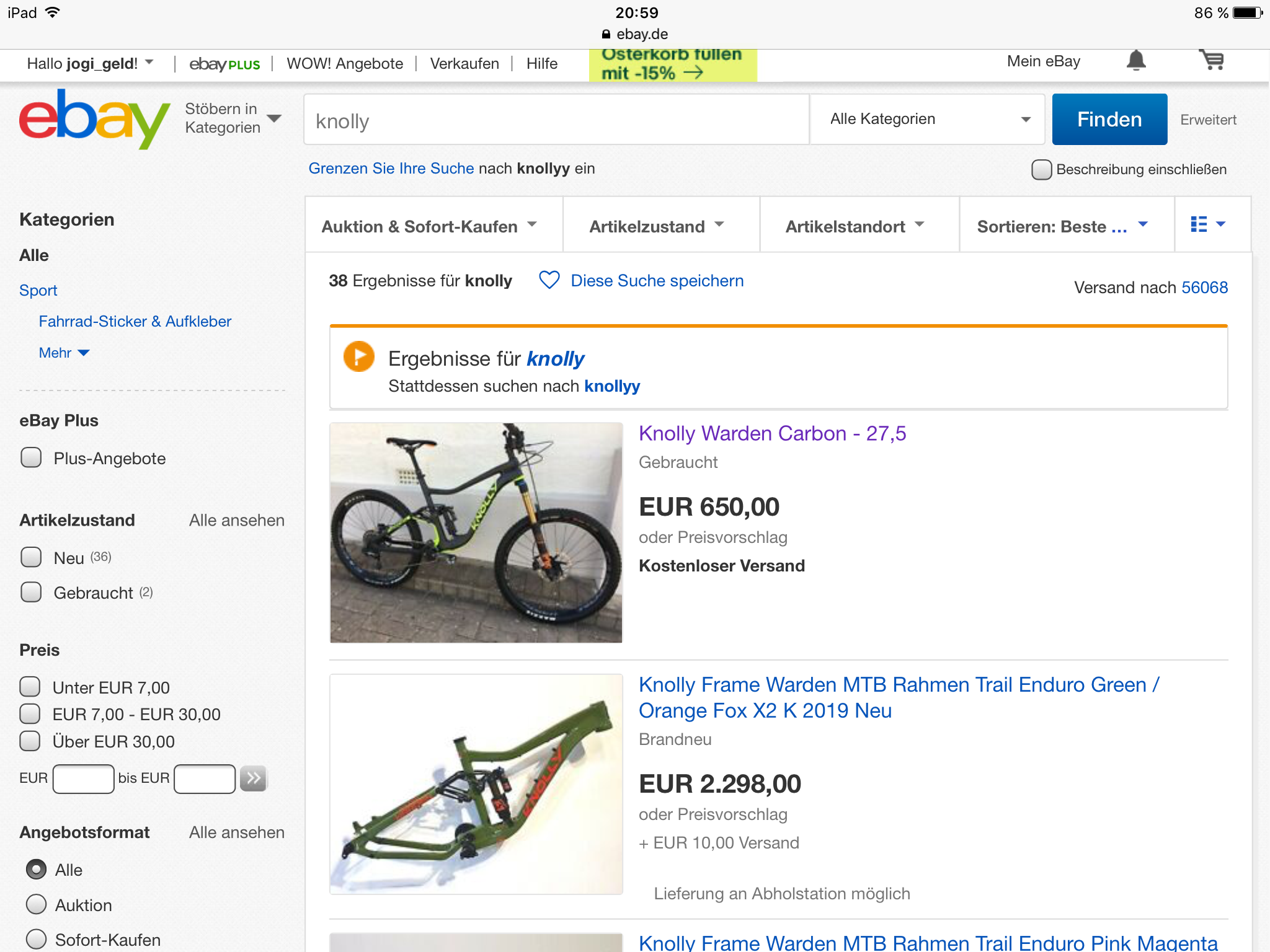1270x952 pixels.
Task: Enable the Plus-Angebote checkbox
Action: tap(31, 458)
